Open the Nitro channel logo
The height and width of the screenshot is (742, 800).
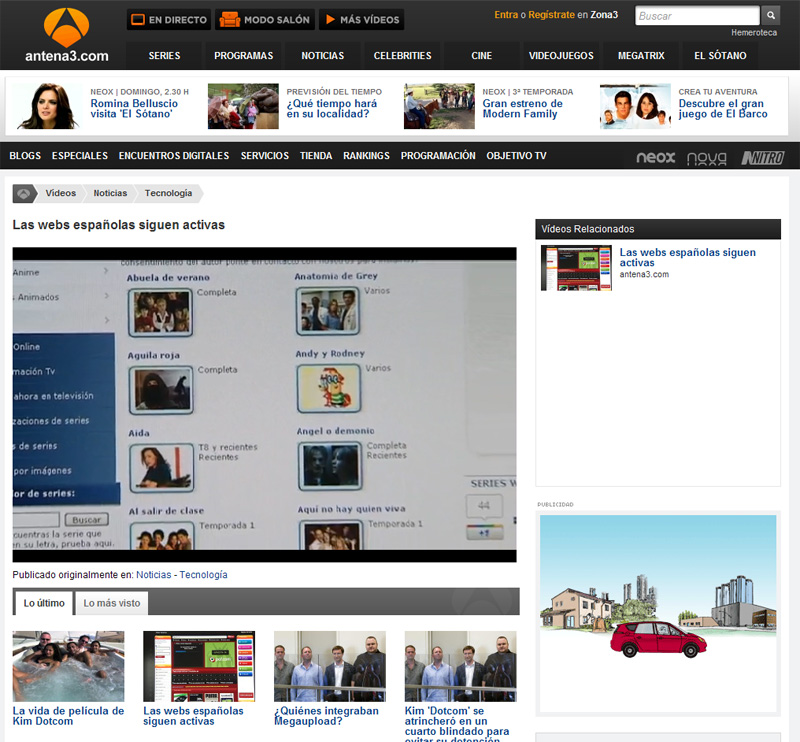763,158
